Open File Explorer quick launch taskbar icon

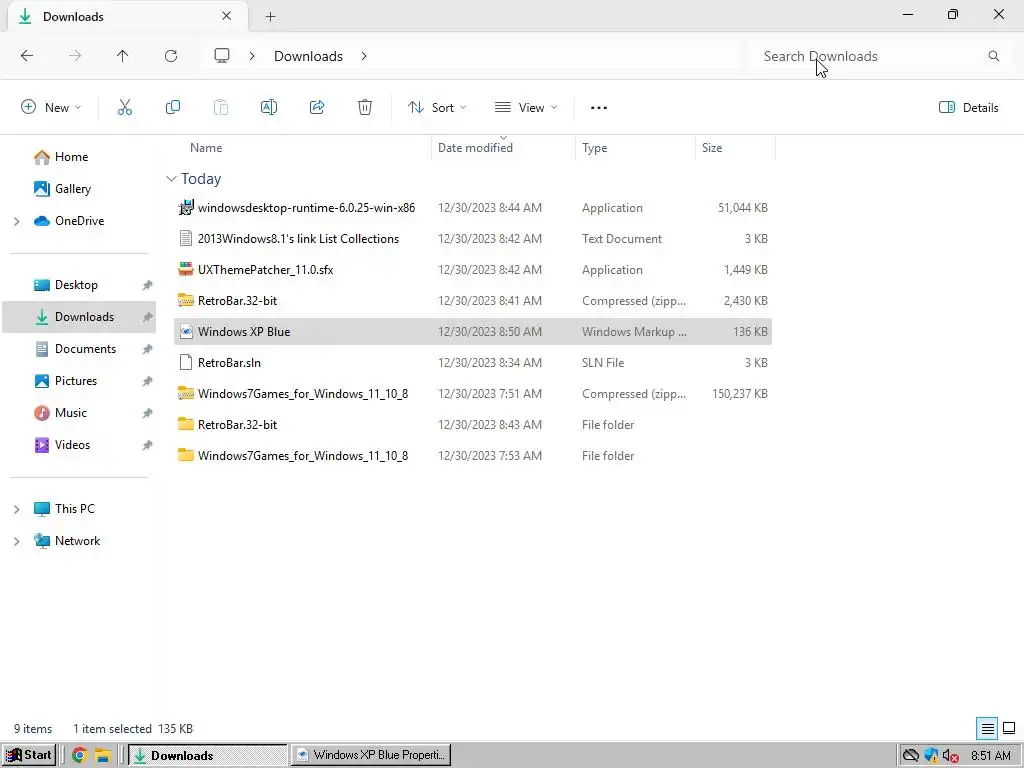tap(103, 756)
